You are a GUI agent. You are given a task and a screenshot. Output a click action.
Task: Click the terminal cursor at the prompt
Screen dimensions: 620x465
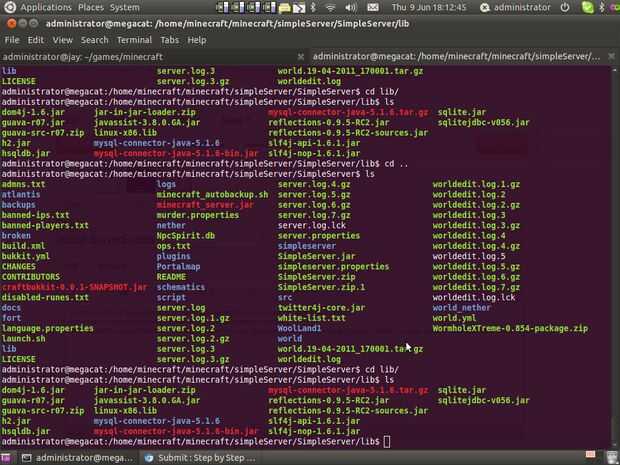tap(387, 442)
